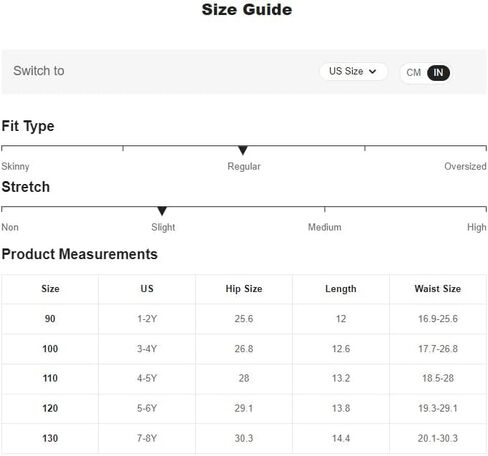Open the US Size dropdown
This screenshot has height=456, width=488.
click(353, 72)
